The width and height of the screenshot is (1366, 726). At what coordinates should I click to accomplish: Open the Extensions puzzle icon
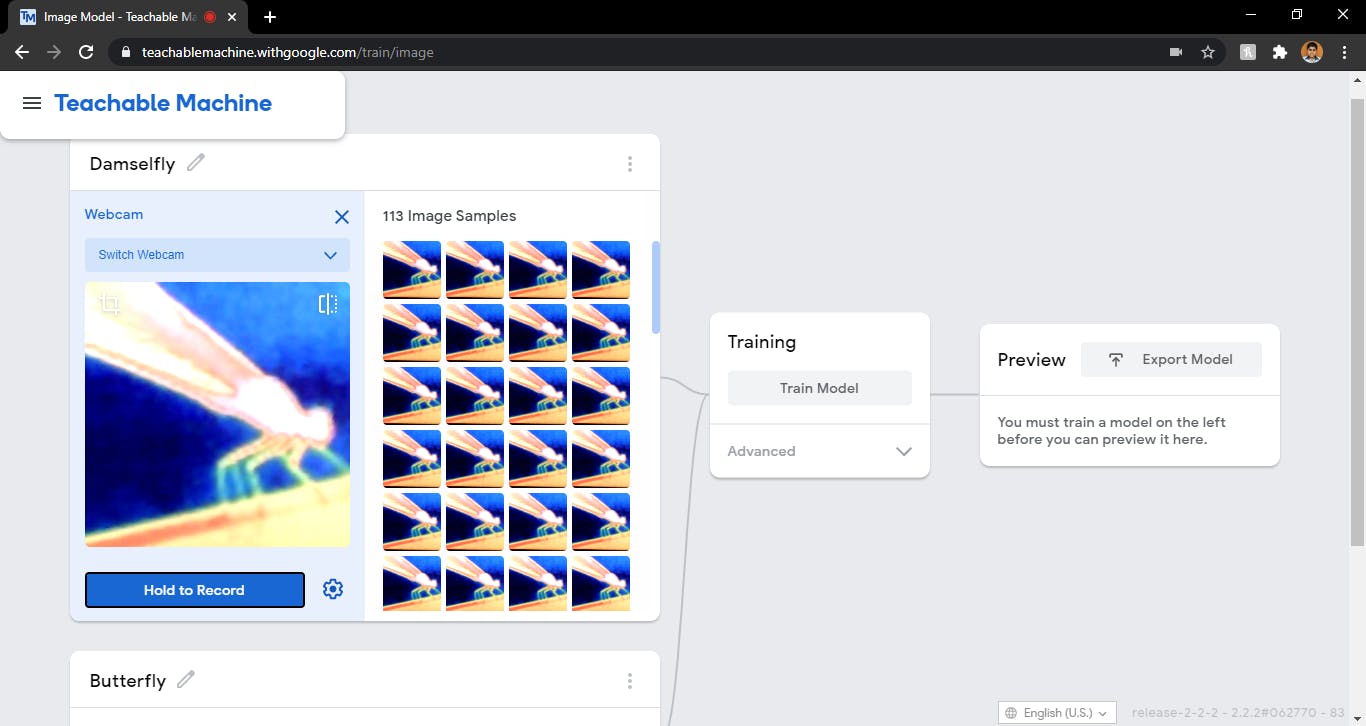coord(1280,52)
